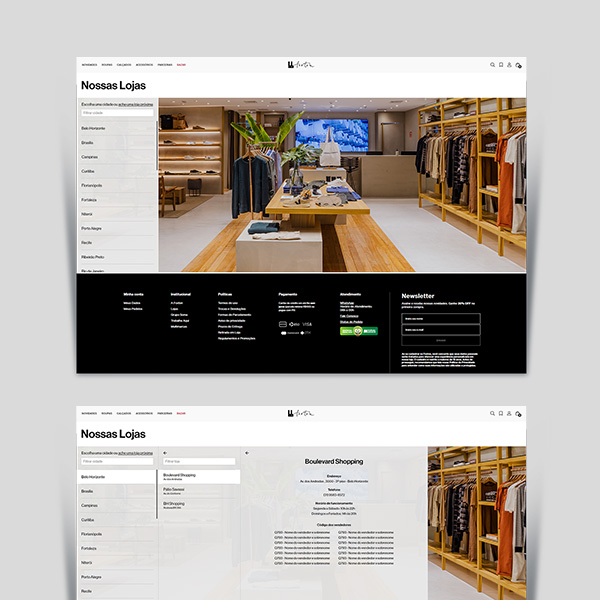Image resolution: width=600 pixels, height=600 pixels.
Task: Open the SALE menu in the upper navigation
Action: (181, 65)
